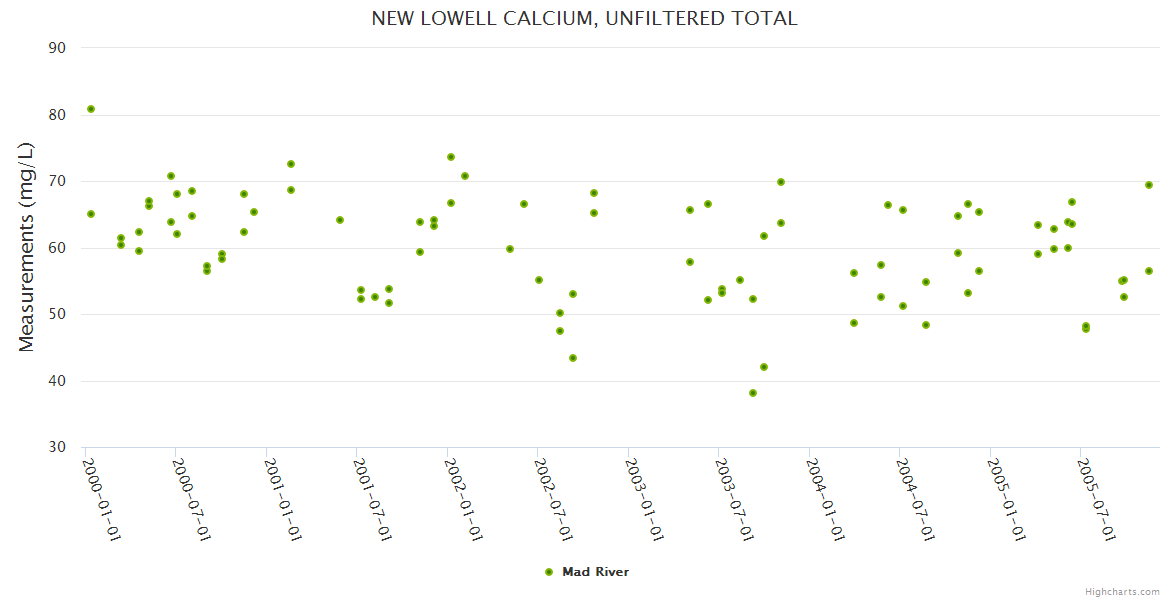Select the 2002 peak point near 74 mg/L
This screenshot has width=1170, height=600.
(451, 157)
